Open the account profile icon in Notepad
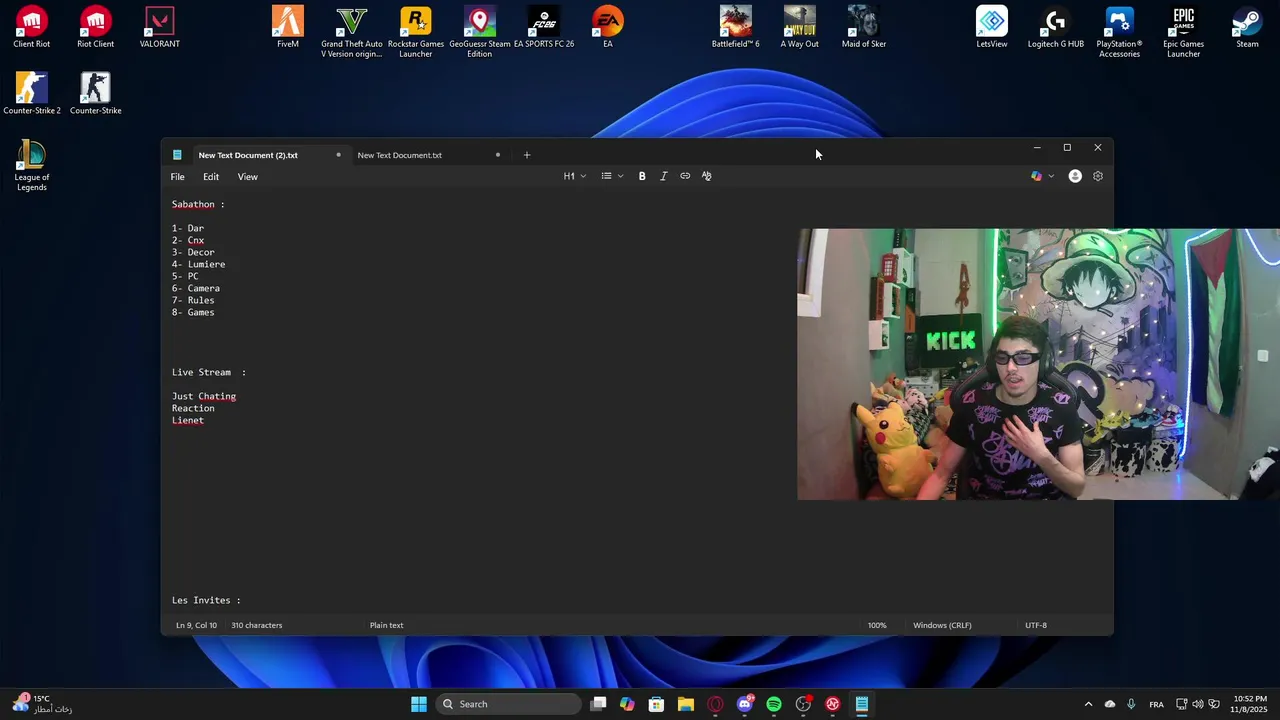Image resolution: width=1280 pixels, height=720 pixels. 1075,176
